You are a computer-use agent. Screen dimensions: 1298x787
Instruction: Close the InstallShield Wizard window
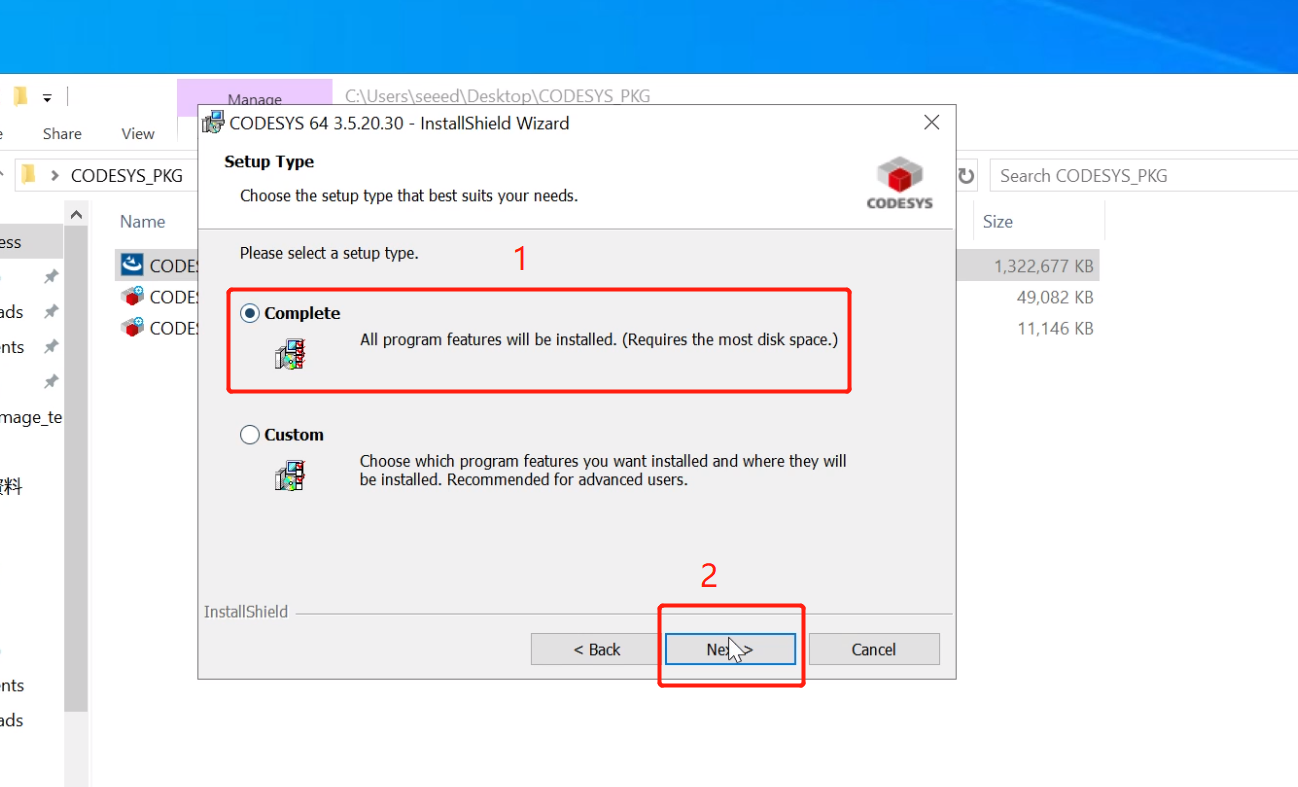931,123
